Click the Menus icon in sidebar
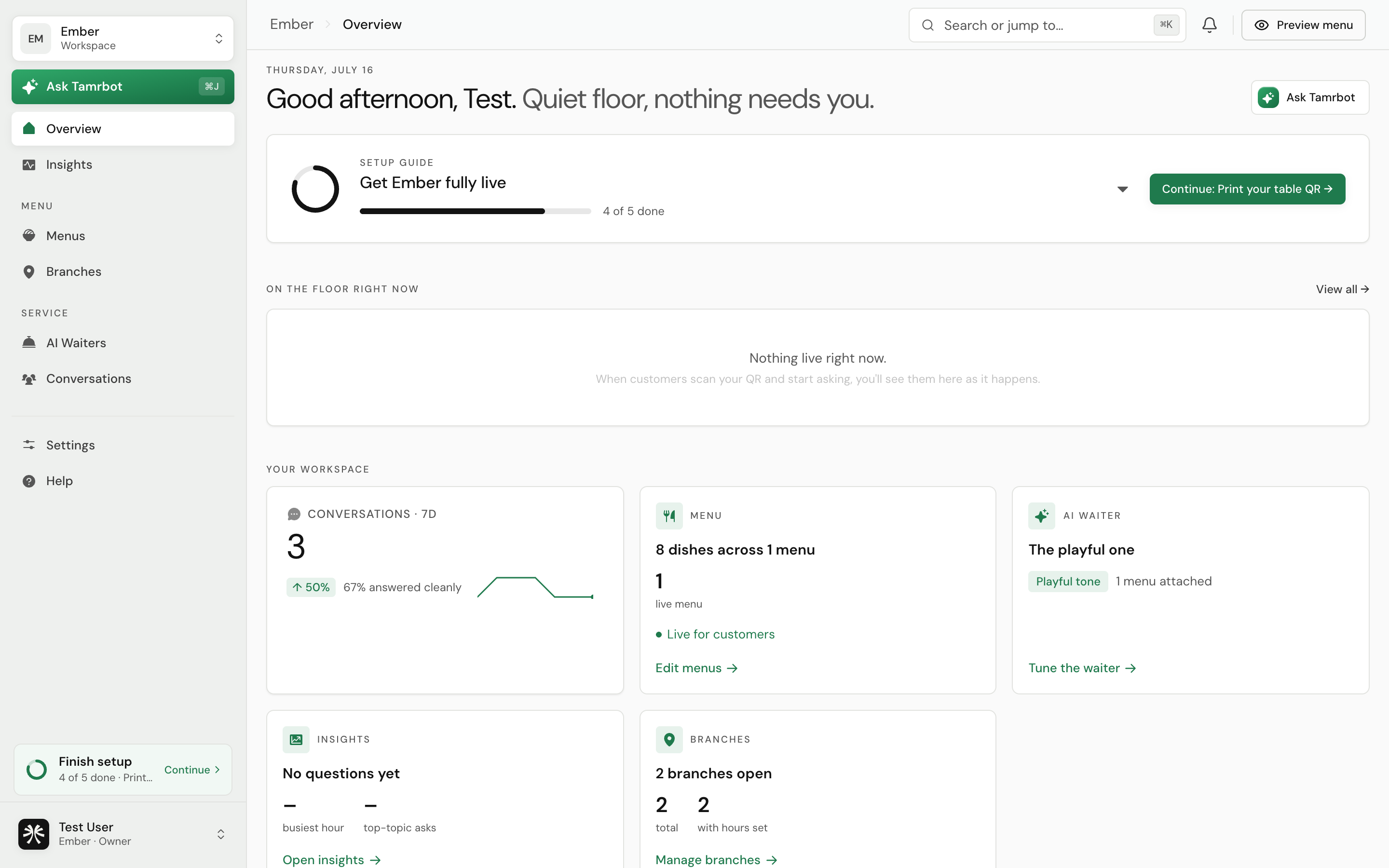 (29, 235)
